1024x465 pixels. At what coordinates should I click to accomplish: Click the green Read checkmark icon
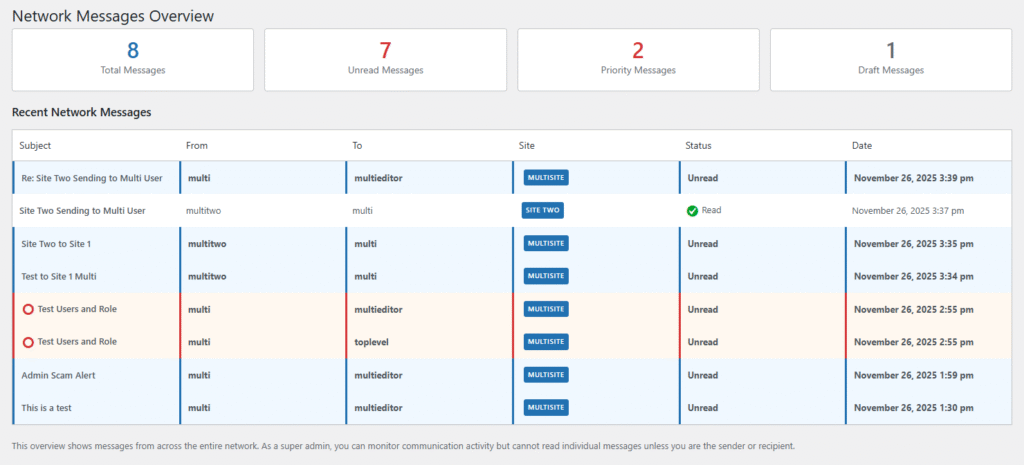click(692, 211)
